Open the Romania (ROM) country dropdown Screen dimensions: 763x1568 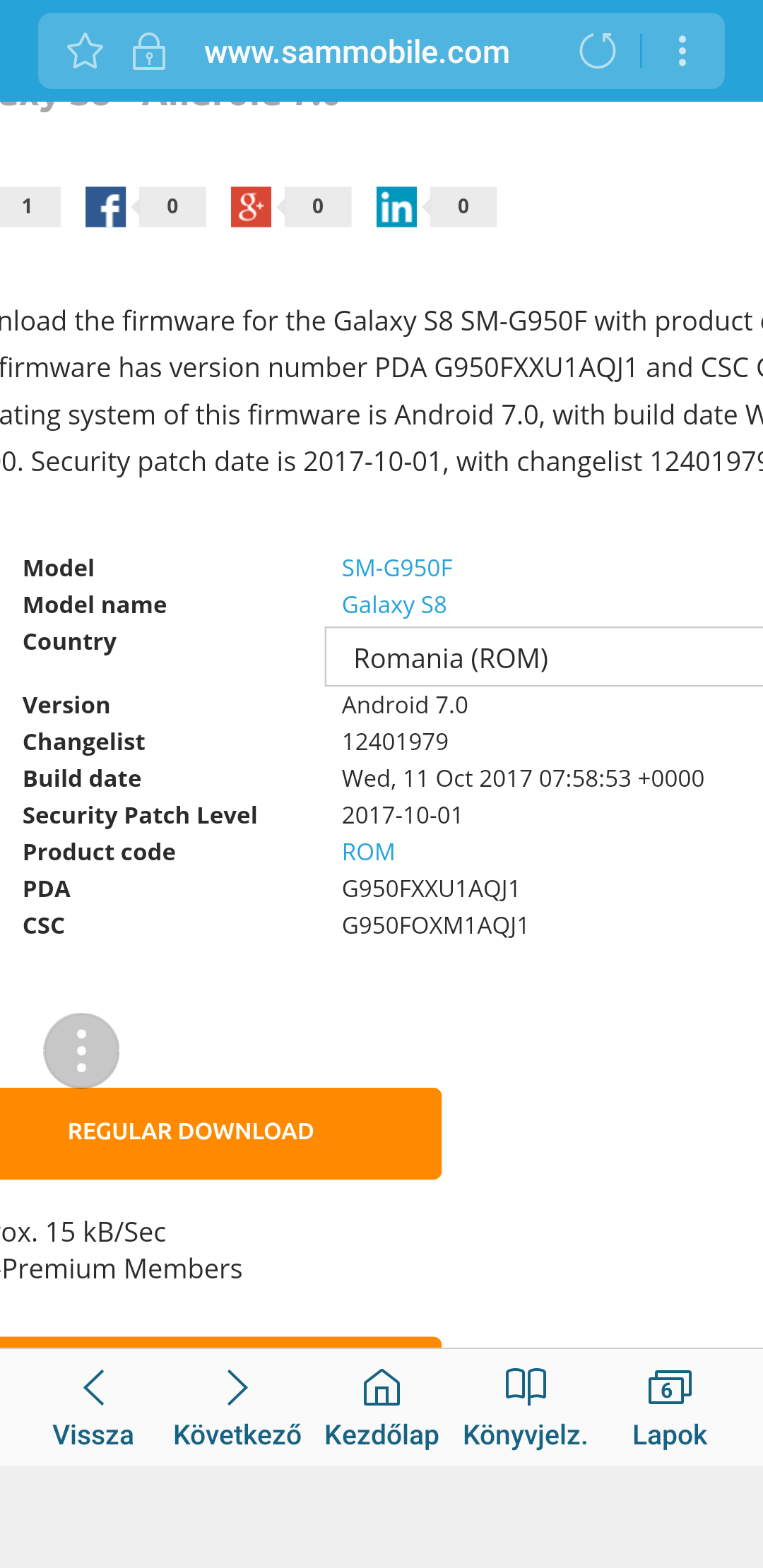(x=544, y=658)
